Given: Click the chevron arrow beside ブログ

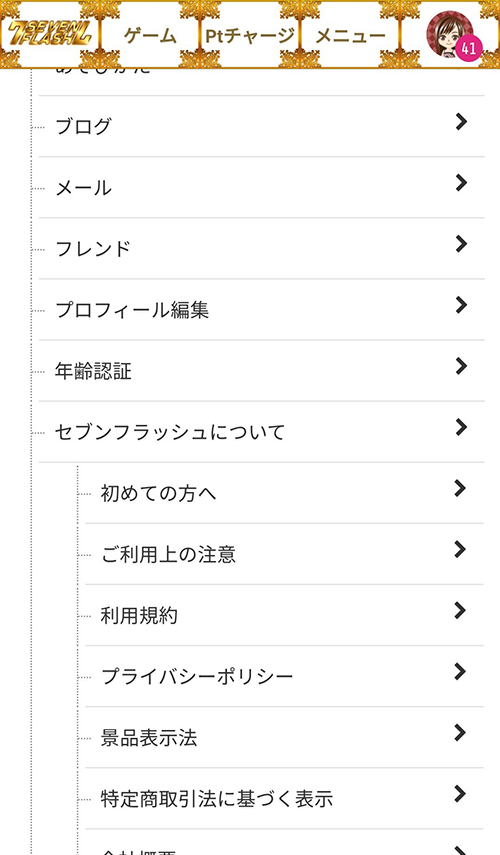Looking at the screenshot, I should coord(461,122).
